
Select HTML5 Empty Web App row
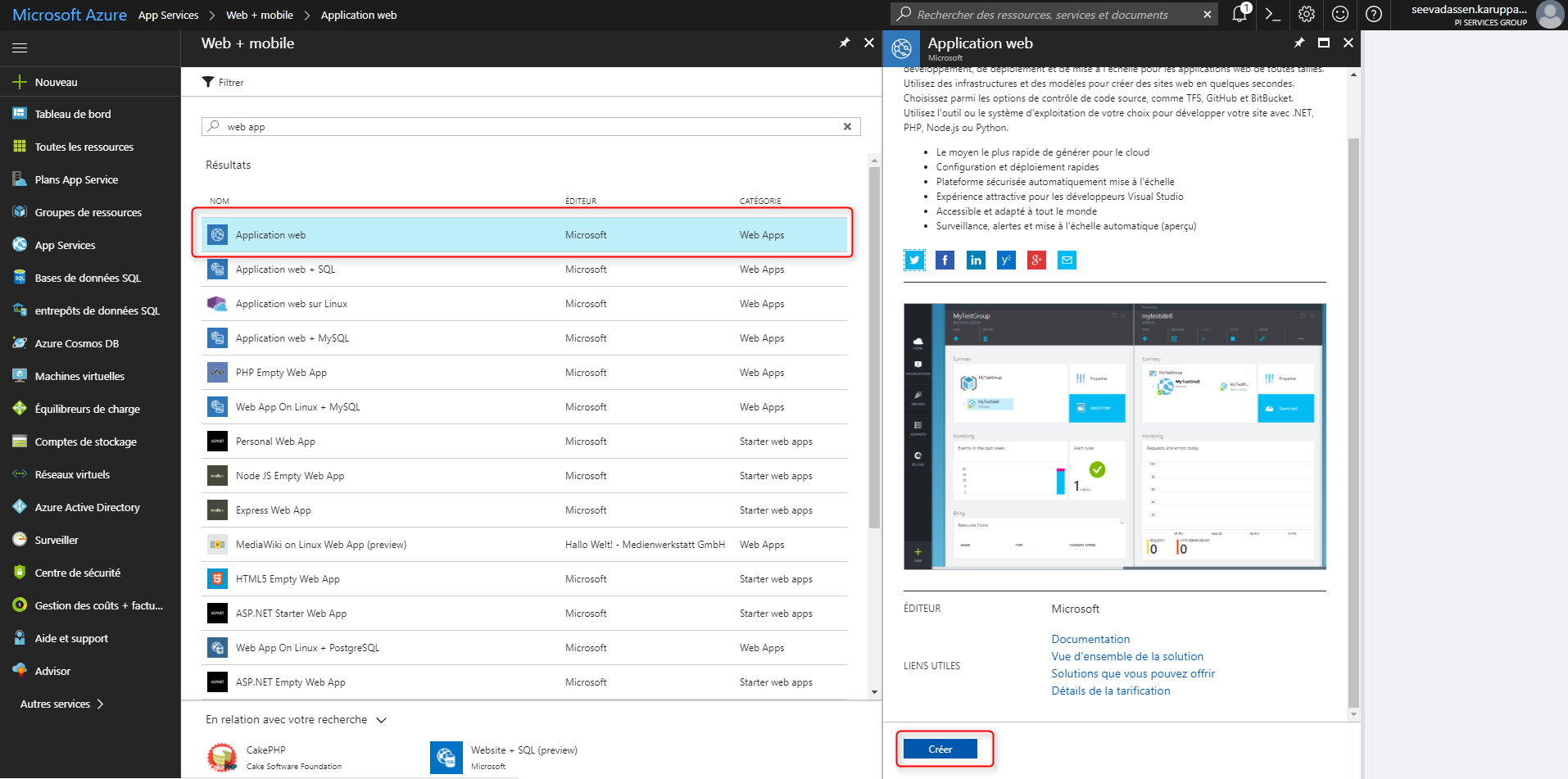click(524, 579)
